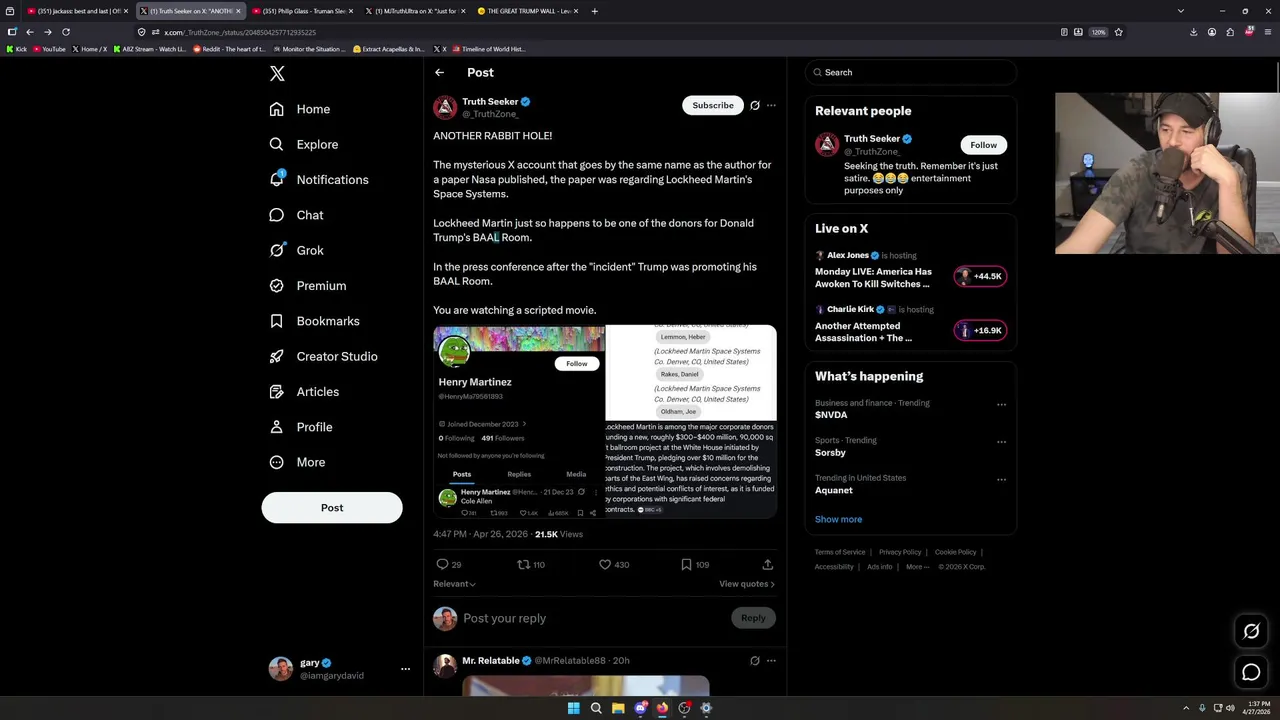Click the 120% zoom level indicator
The image size is (1280, 720).
tap(1098, 32)
